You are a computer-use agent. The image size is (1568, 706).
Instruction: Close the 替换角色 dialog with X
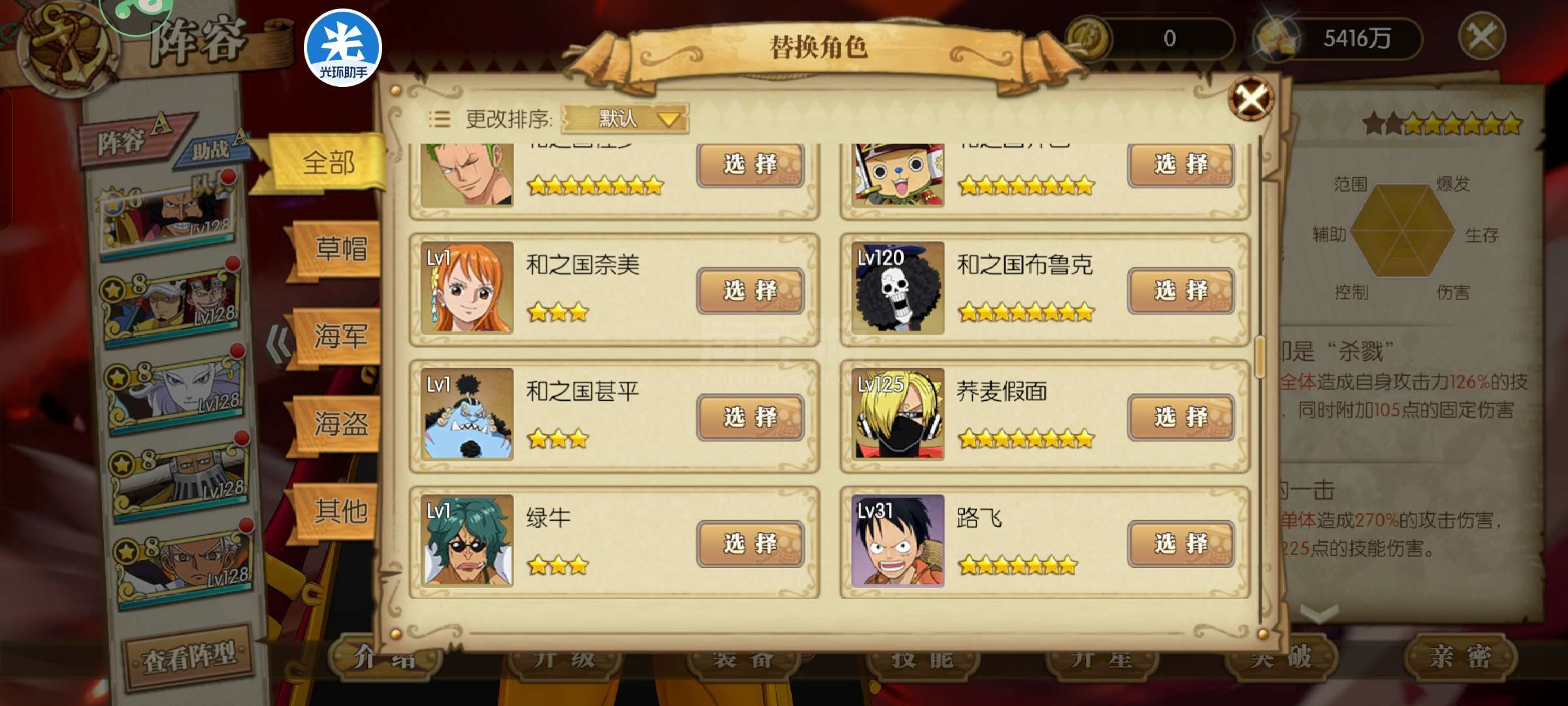pos(1250,99)
